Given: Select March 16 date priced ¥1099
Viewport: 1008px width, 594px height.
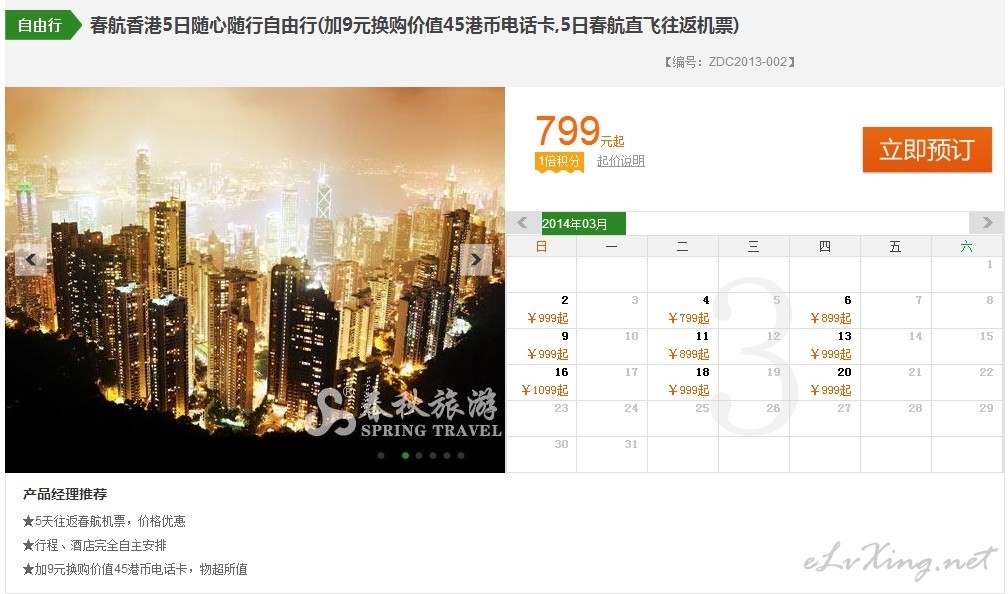Looking at the screenshot, I should tap(541, 382).
